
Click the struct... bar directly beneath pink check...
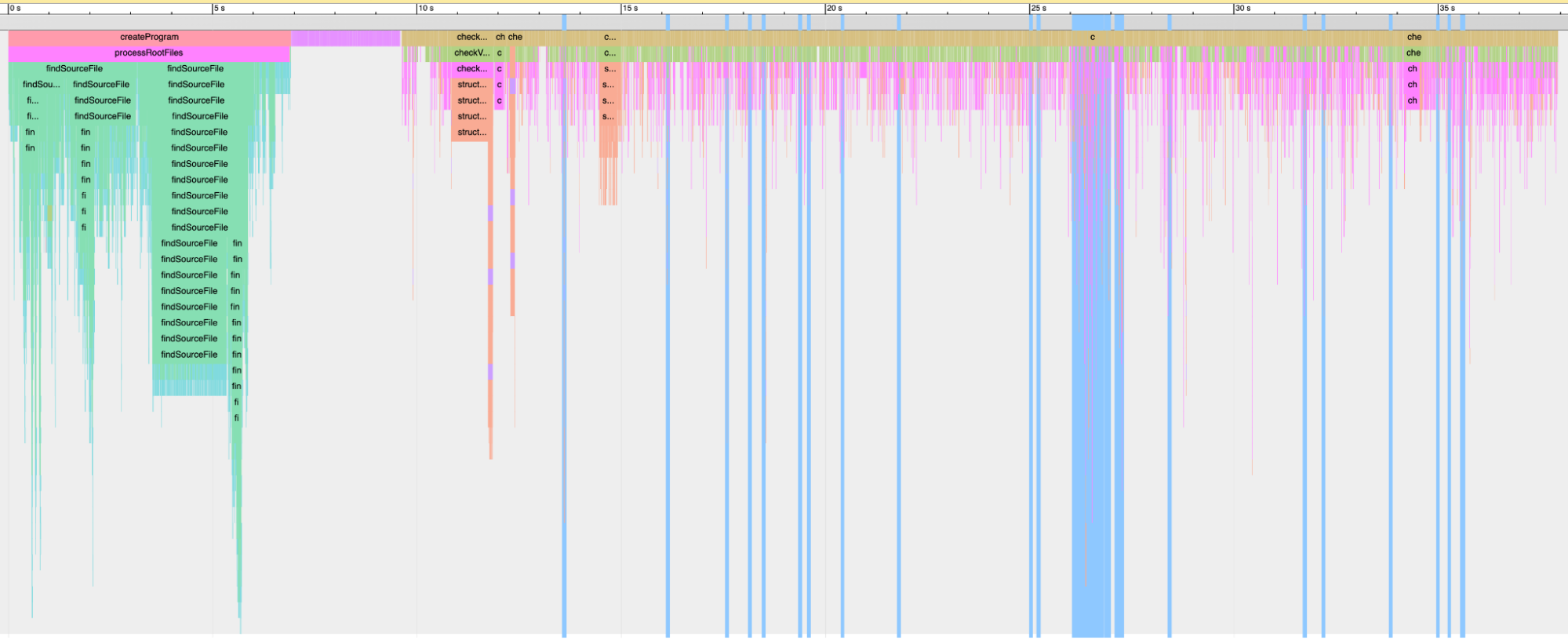(471, 85)
